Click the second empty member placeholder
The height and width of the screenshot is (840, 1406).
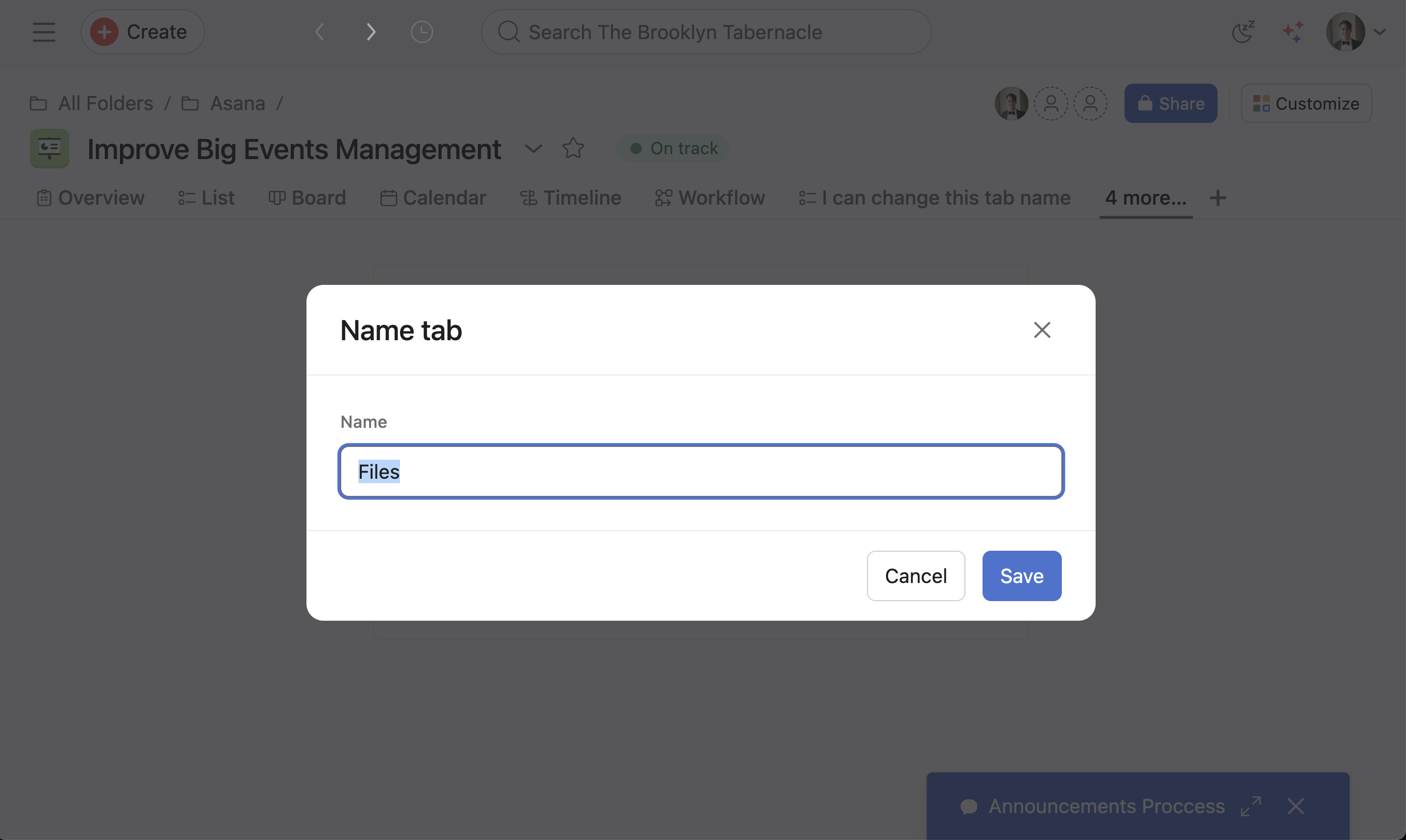click(x=1091, y=104)
